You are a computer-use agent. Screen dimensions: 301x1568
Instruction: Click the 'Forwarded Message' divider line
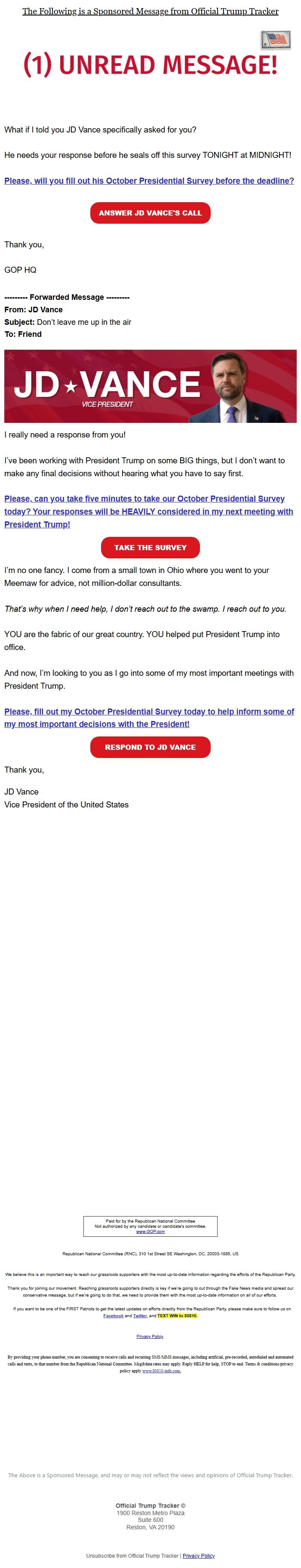(x=67, y=297)
